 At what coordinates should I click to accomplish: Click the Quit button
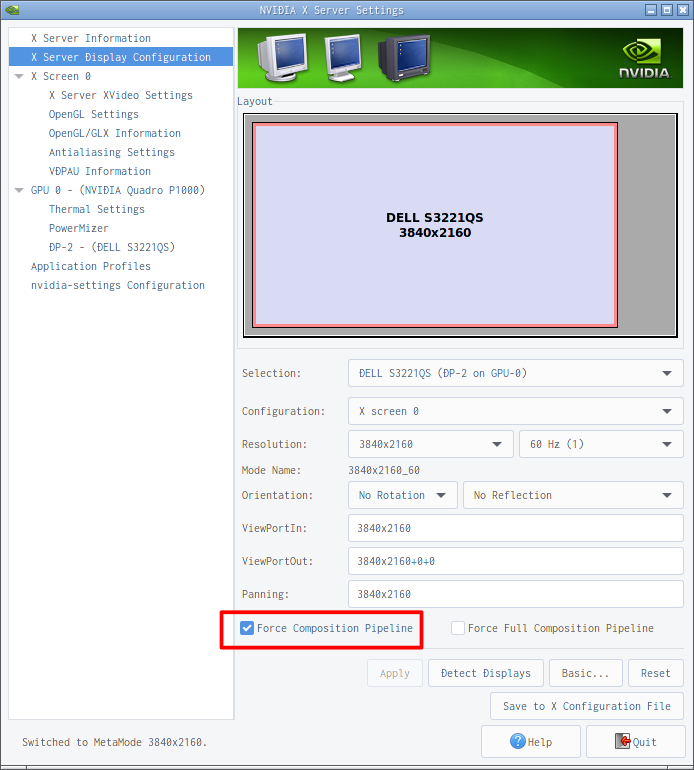(636, 742)
